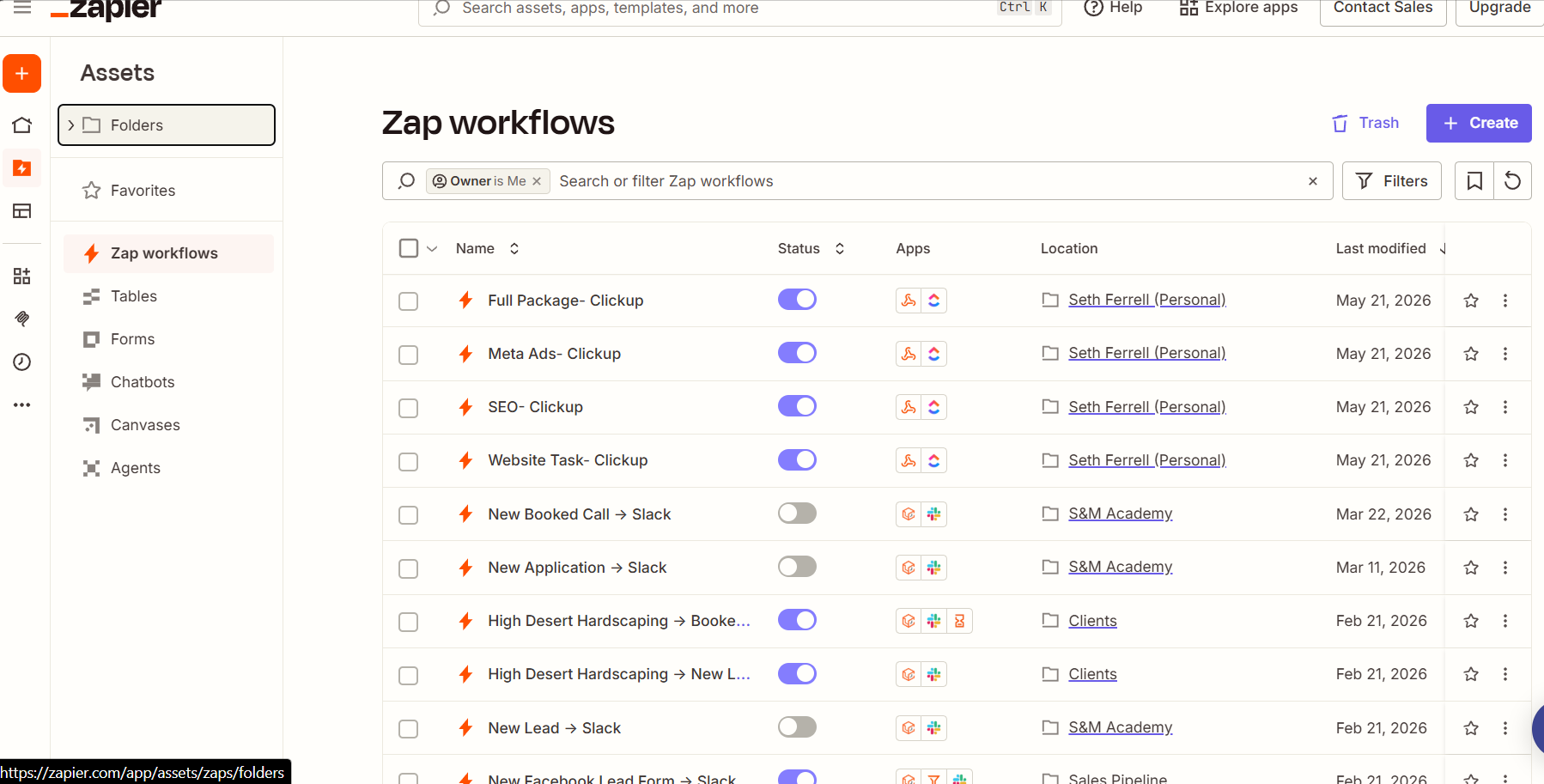Remove the Owner is Me filter chip
1544x784 pixels.
(x=537, y=181)
